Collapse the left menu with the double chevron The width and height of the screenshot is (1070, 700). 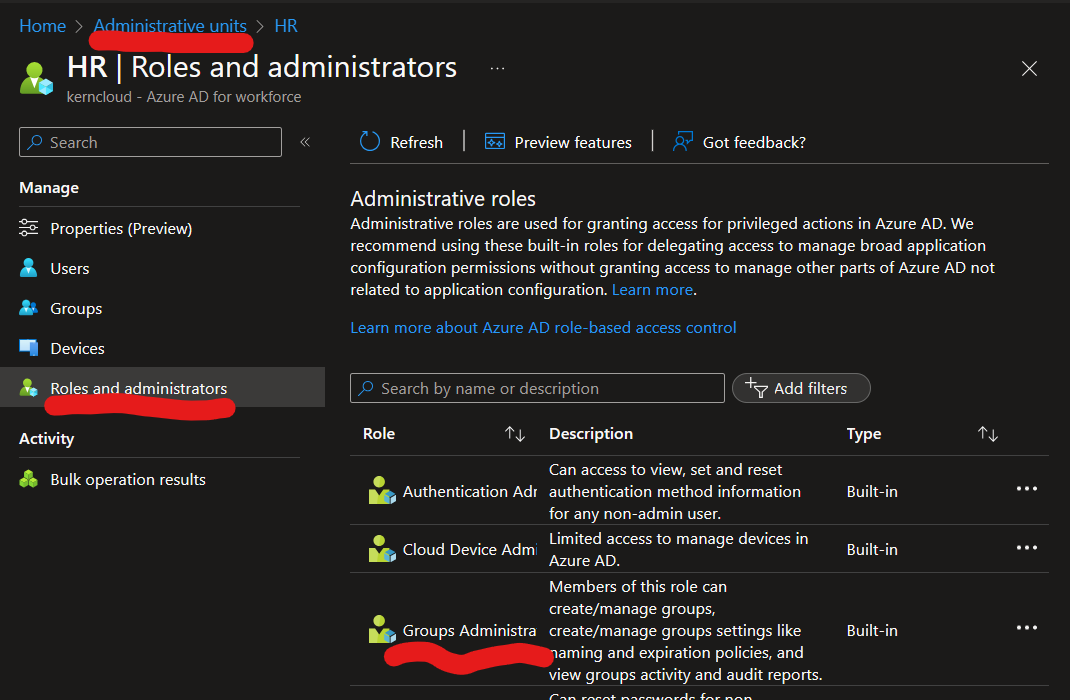point(305,142)
